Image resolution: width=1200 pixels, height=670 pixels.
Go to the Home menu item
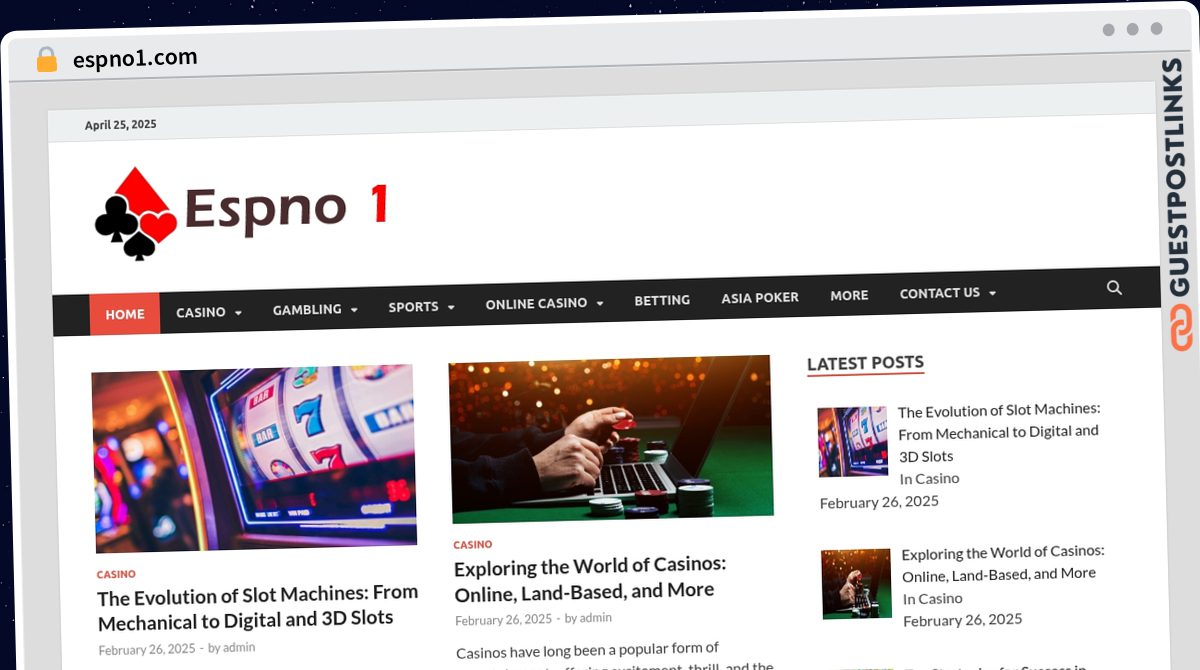tap(125, 314)
